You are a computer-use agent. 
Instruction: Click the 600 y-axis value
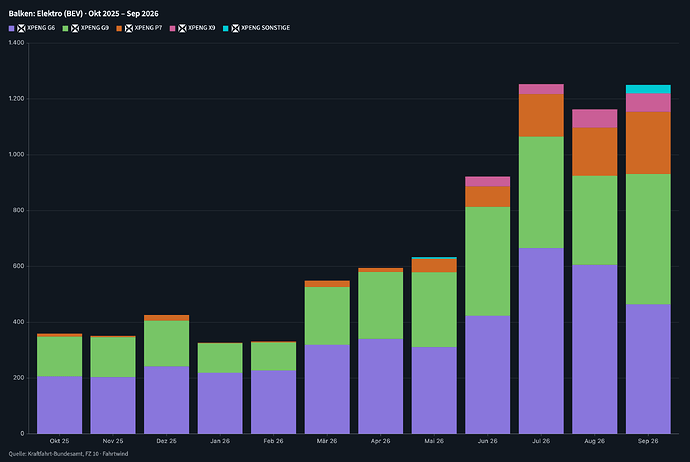pos(19,266)
